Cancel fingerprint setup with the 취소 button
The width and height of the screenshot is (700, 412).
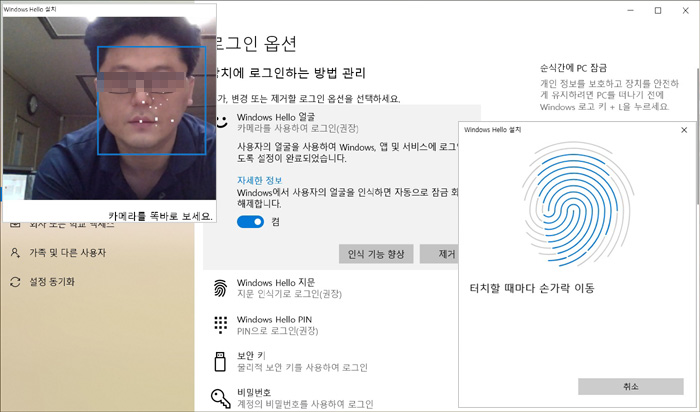coord(629,386)
